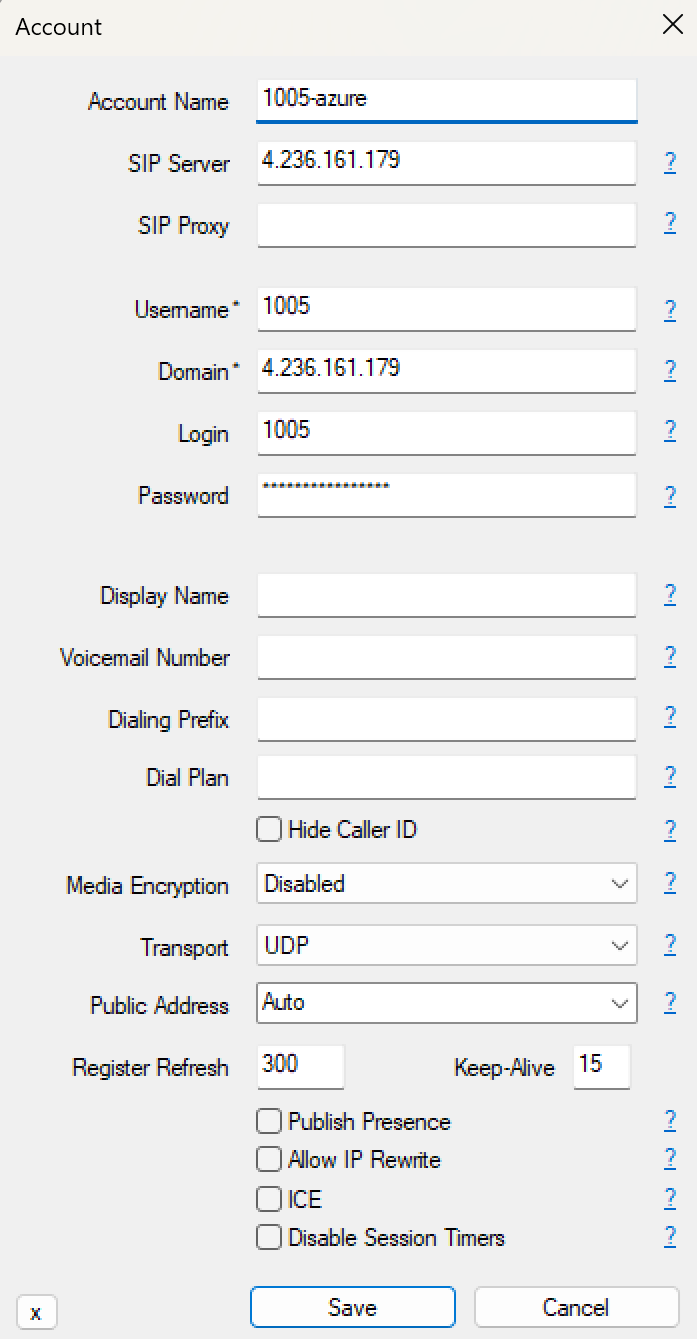The width and height of the screenshot is (697, 1339).
Task: Click the help link beside Dial Plan
Action: pos(670,776)
